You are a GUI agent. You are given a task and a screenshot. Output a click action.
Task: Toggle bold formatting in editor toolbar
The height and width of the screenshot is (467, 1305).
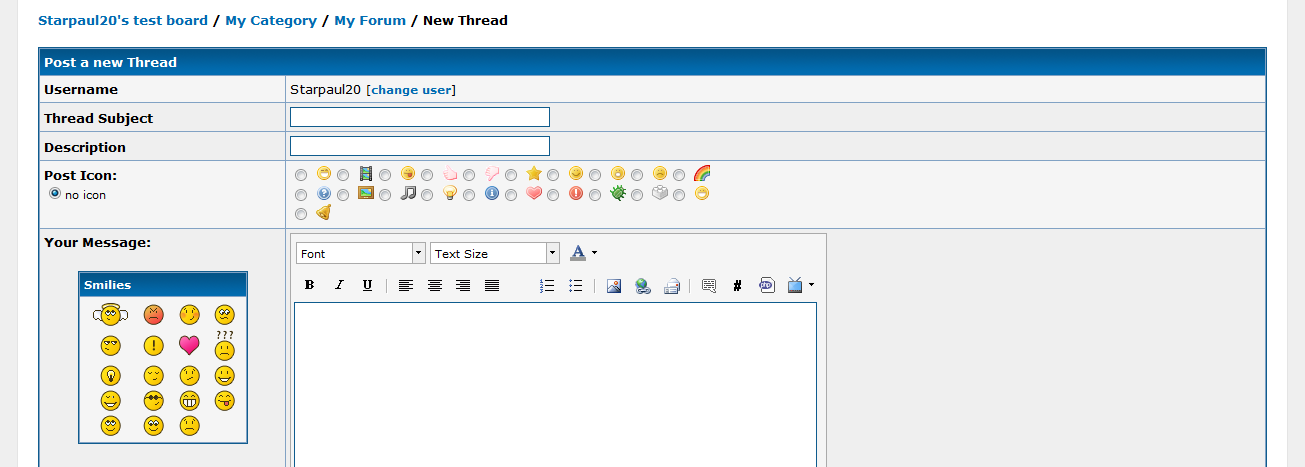point(310,286)
